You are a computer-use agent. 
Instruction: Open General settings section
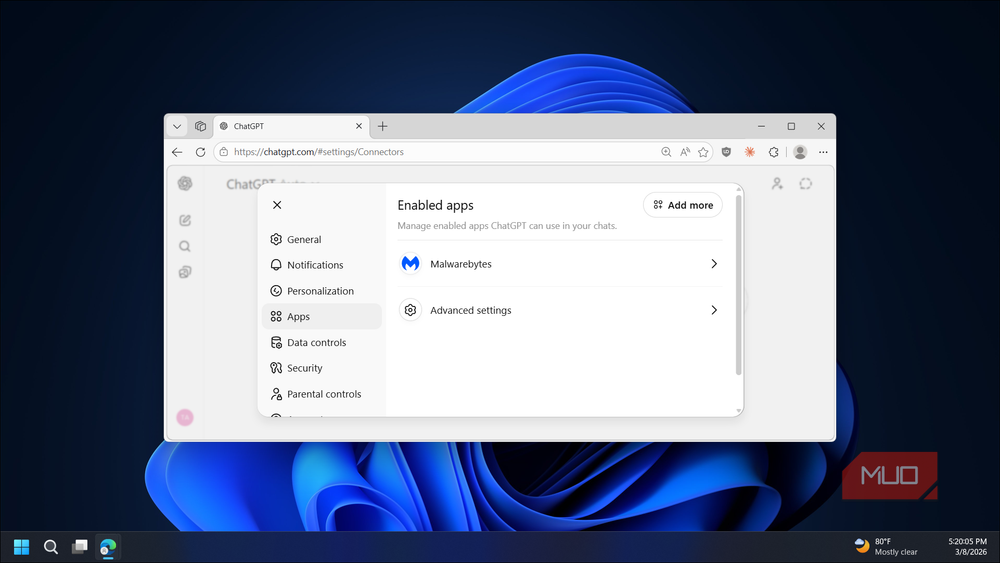click(321, 239)
